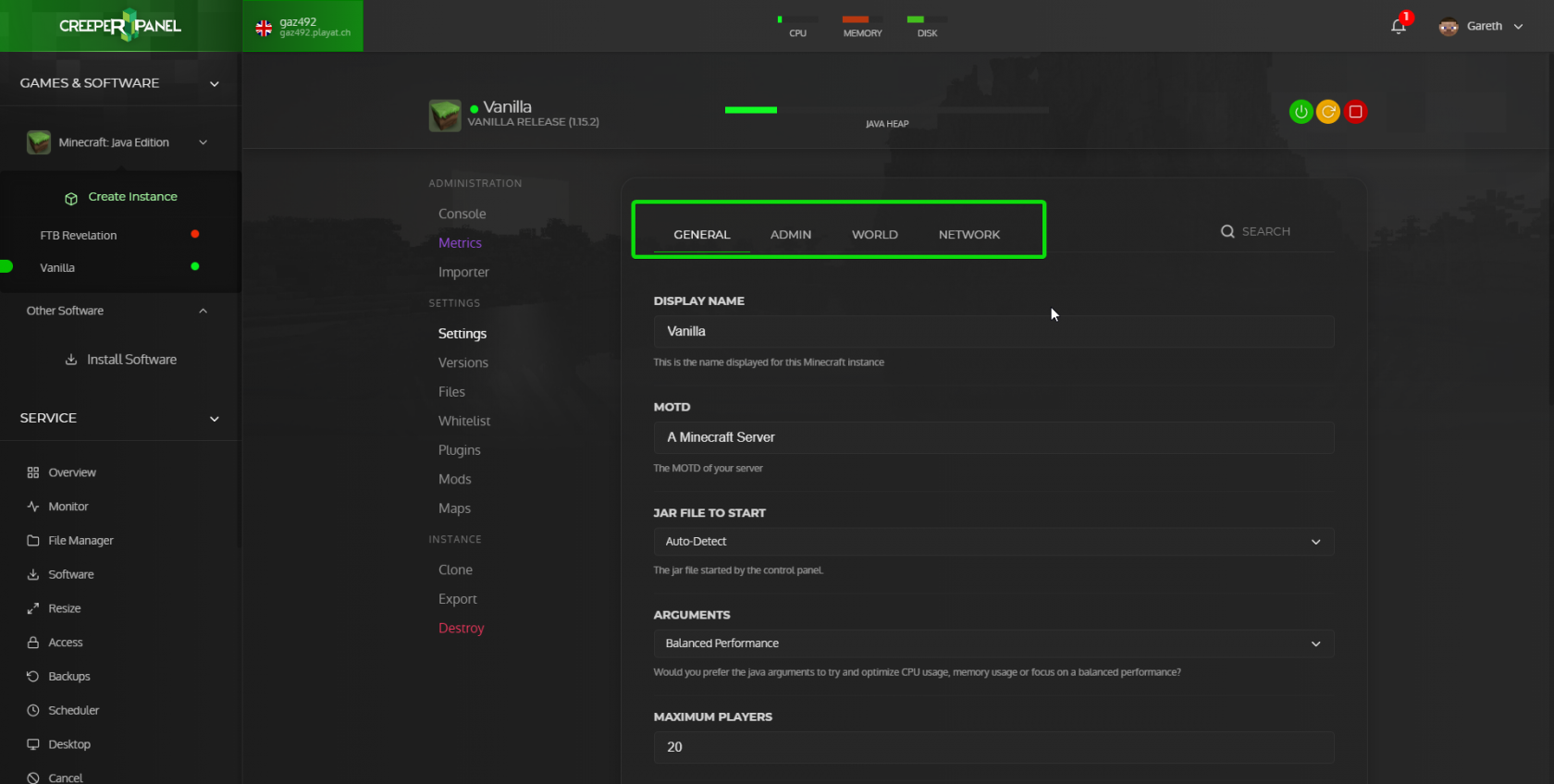Click the MOTD input field

[x=993, y=437]
